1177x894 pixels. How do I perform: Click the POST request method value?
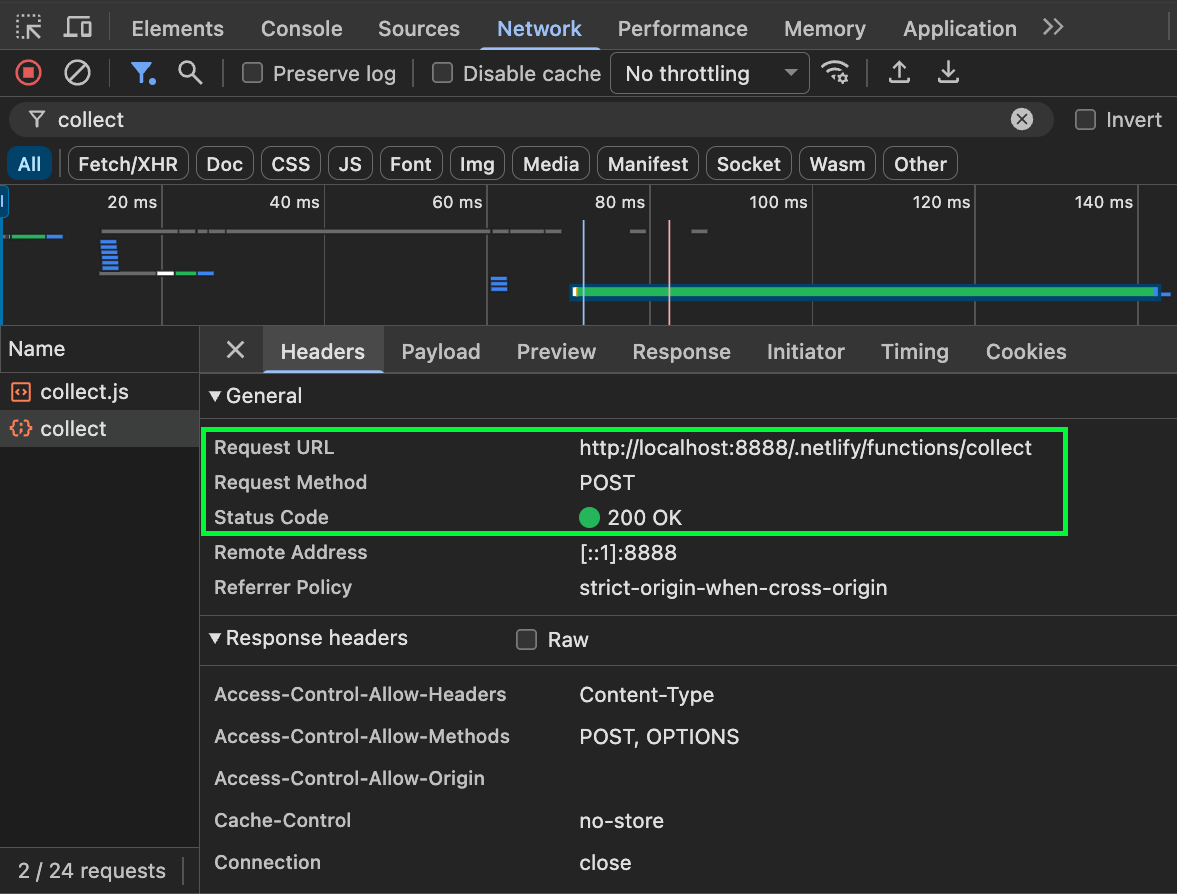tap(607, 483)
